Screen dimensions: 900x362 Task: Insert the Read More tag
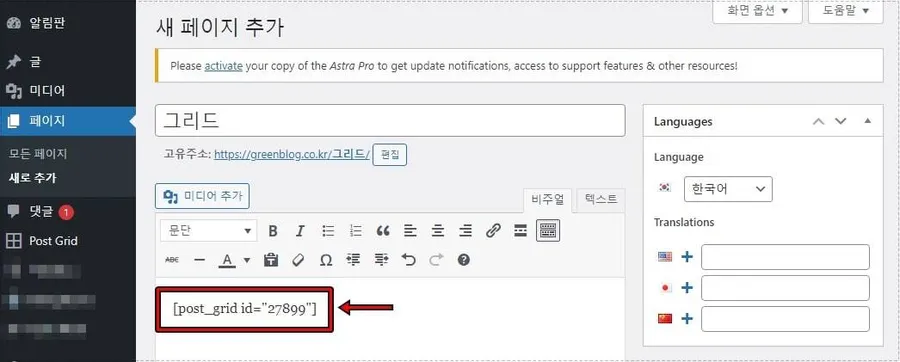point(521,231)
